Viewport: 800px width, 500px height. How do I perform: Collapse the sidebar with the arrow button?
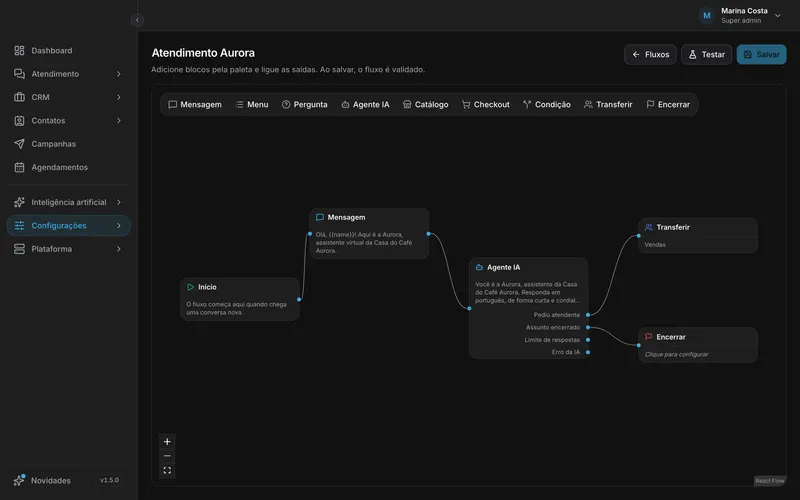[x=137, y=20]
